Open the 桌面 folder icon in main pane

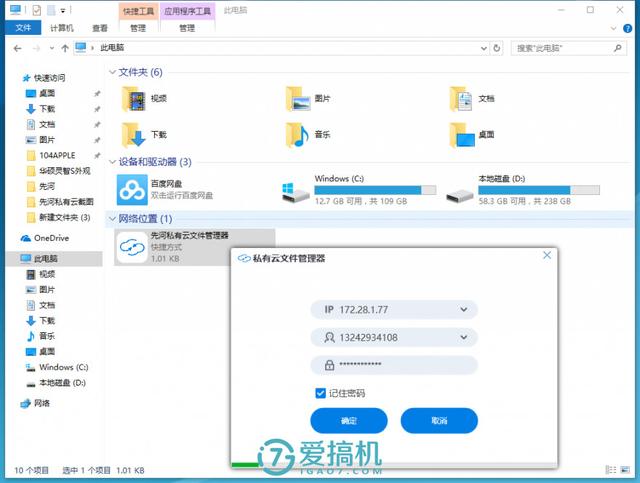pos(462,135)
